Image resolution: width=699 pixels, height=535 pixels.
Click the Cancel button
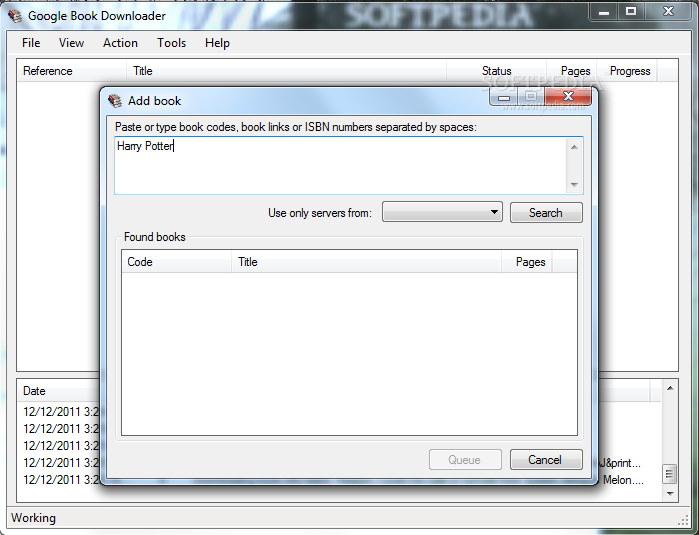click(546, 460)
